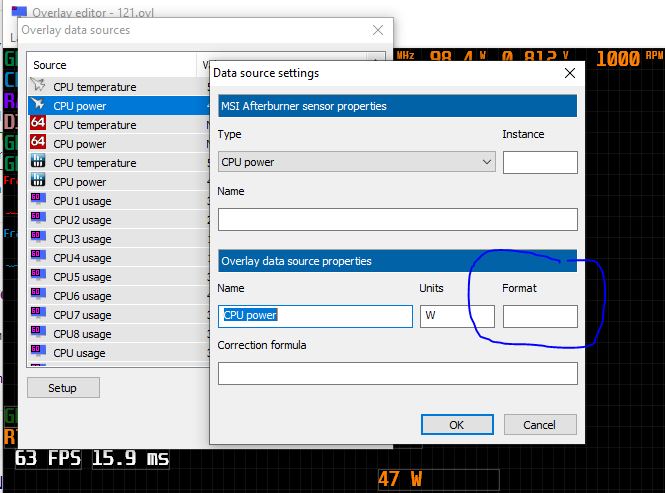This screenshot has height=493, width=665.
Task: Click the monitor icon beside CPU5 usage
Action: coord(38,275)
